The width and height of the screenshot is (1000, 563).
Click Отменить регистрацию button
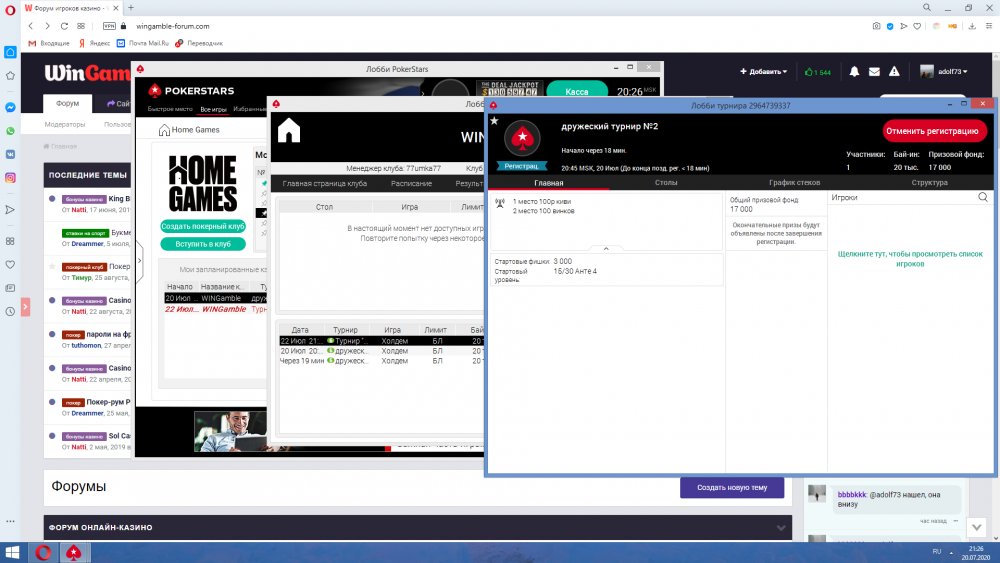(x=934, y=131)
